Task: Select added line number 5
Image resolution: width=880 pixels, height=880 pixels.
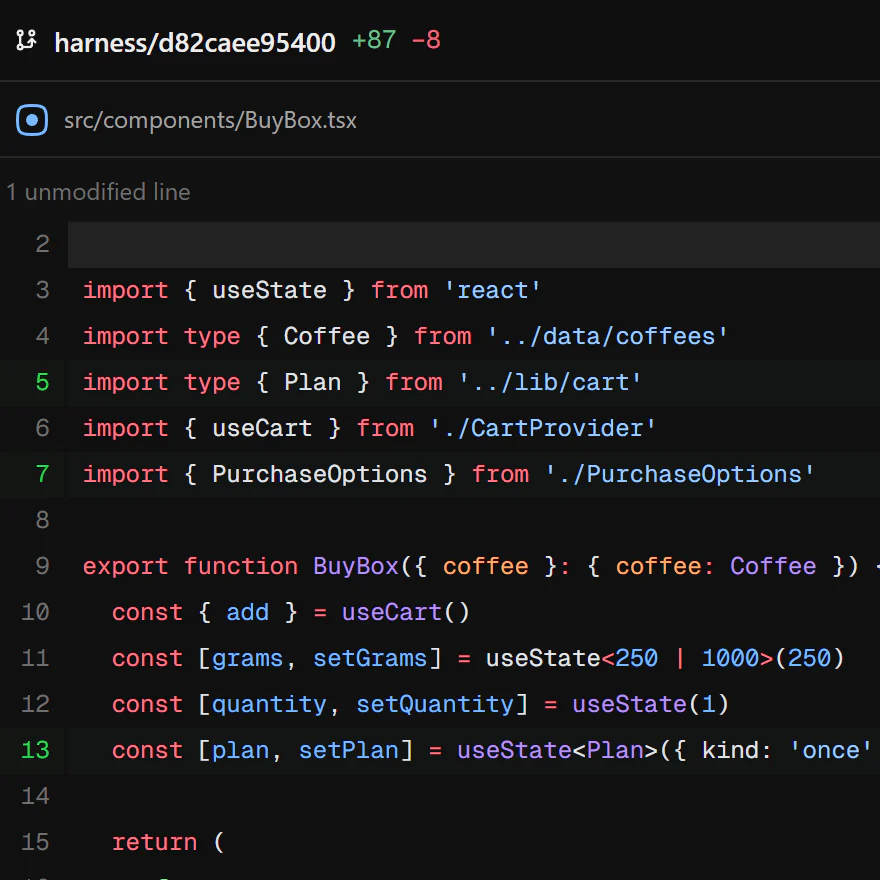Action: pyautogui.click(x=43, y=382)
